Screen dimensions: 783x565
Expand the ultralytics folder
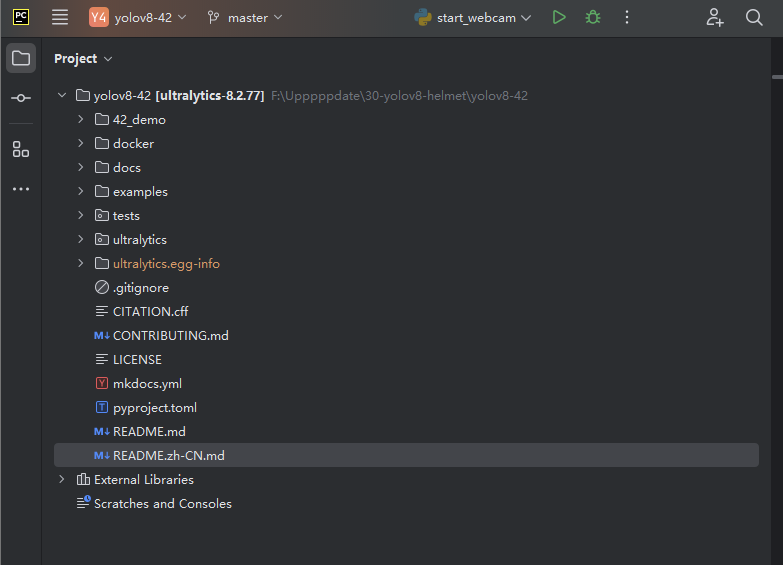80,239
